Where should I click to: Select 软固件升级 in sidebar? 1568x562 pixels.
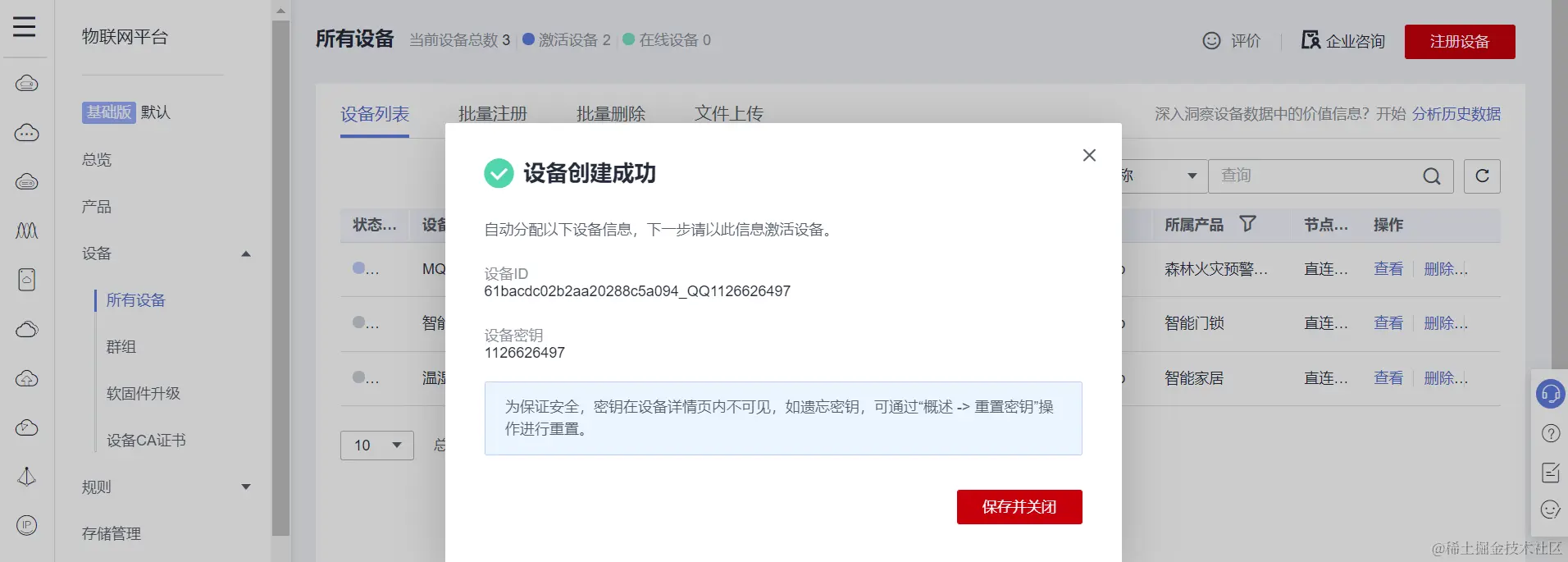(x=144, y=394)
